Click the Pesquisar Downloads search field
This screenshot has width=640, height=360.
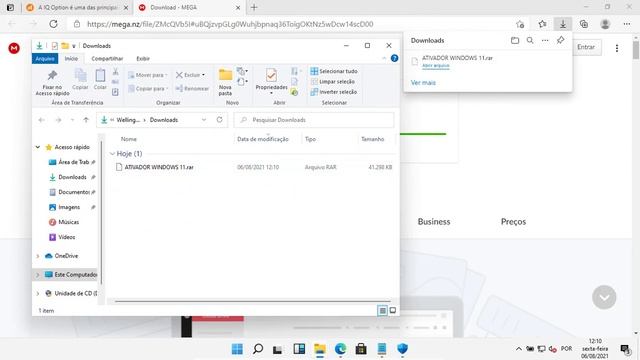(x=314, y=120)
